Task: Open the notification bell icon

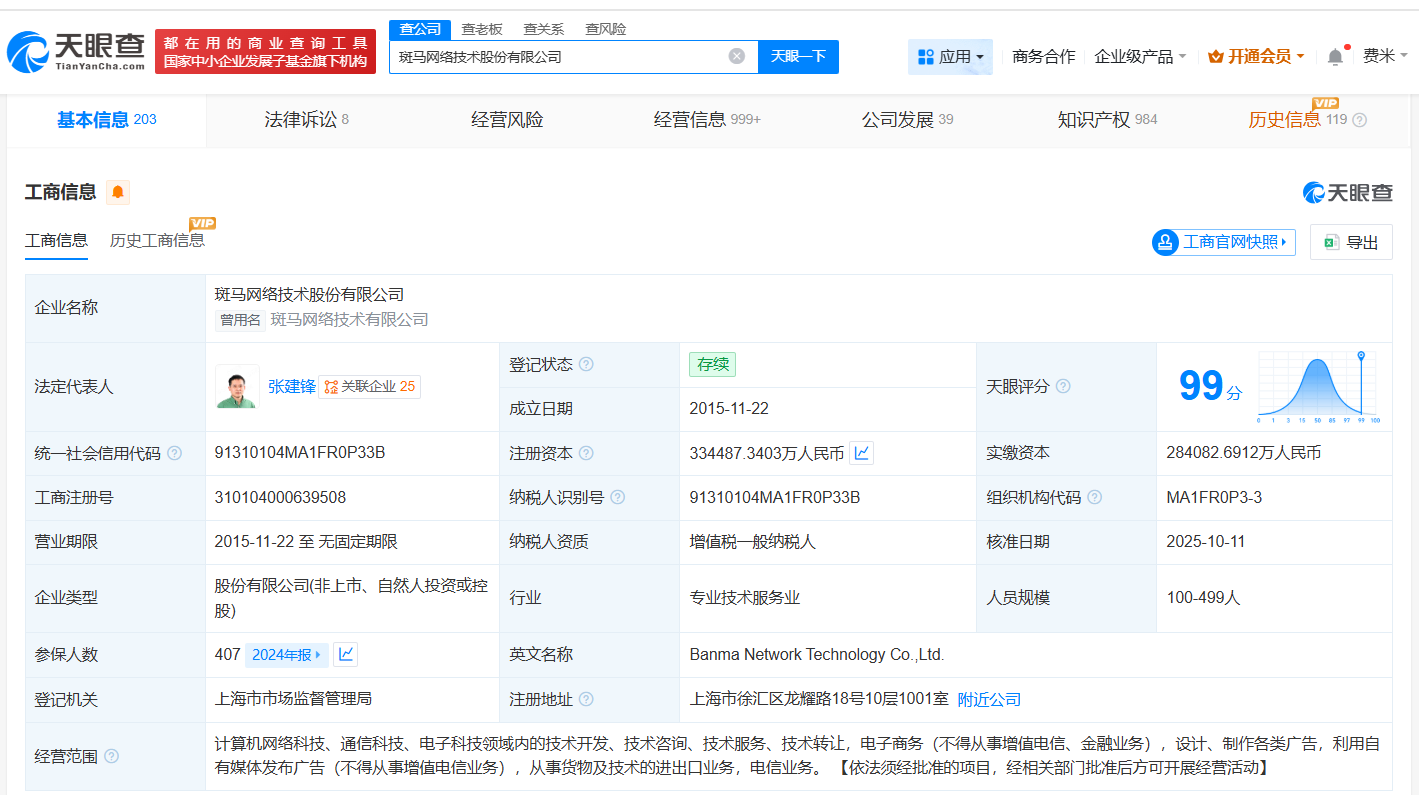Action: (1334, 56)
